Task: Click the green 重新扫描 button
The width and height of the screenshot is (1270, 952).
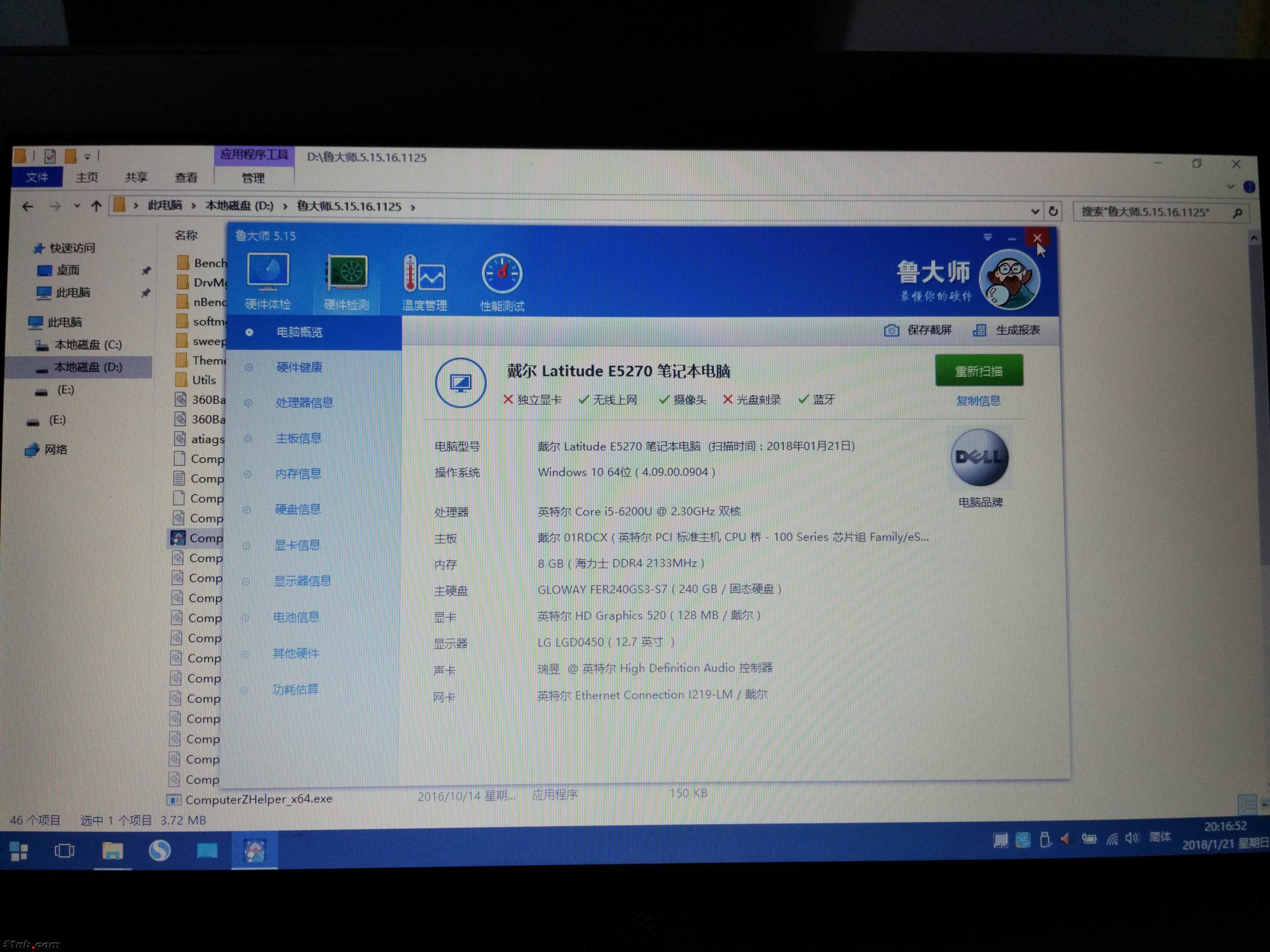Action: [x=979, y=371]
